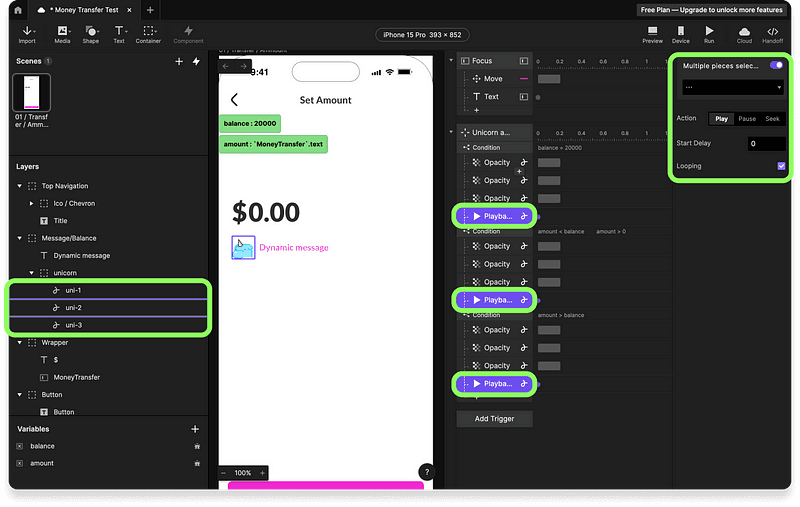
Task: Collapse the Unicorn trigger group
Action: tap(451, 132)
